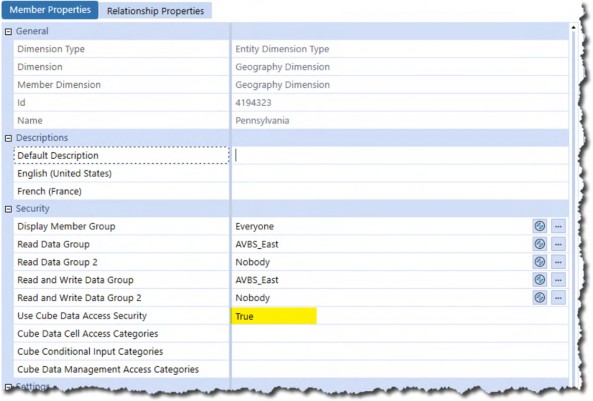Open the ellipsis browse for Read Data Group 2

point(558,262)
